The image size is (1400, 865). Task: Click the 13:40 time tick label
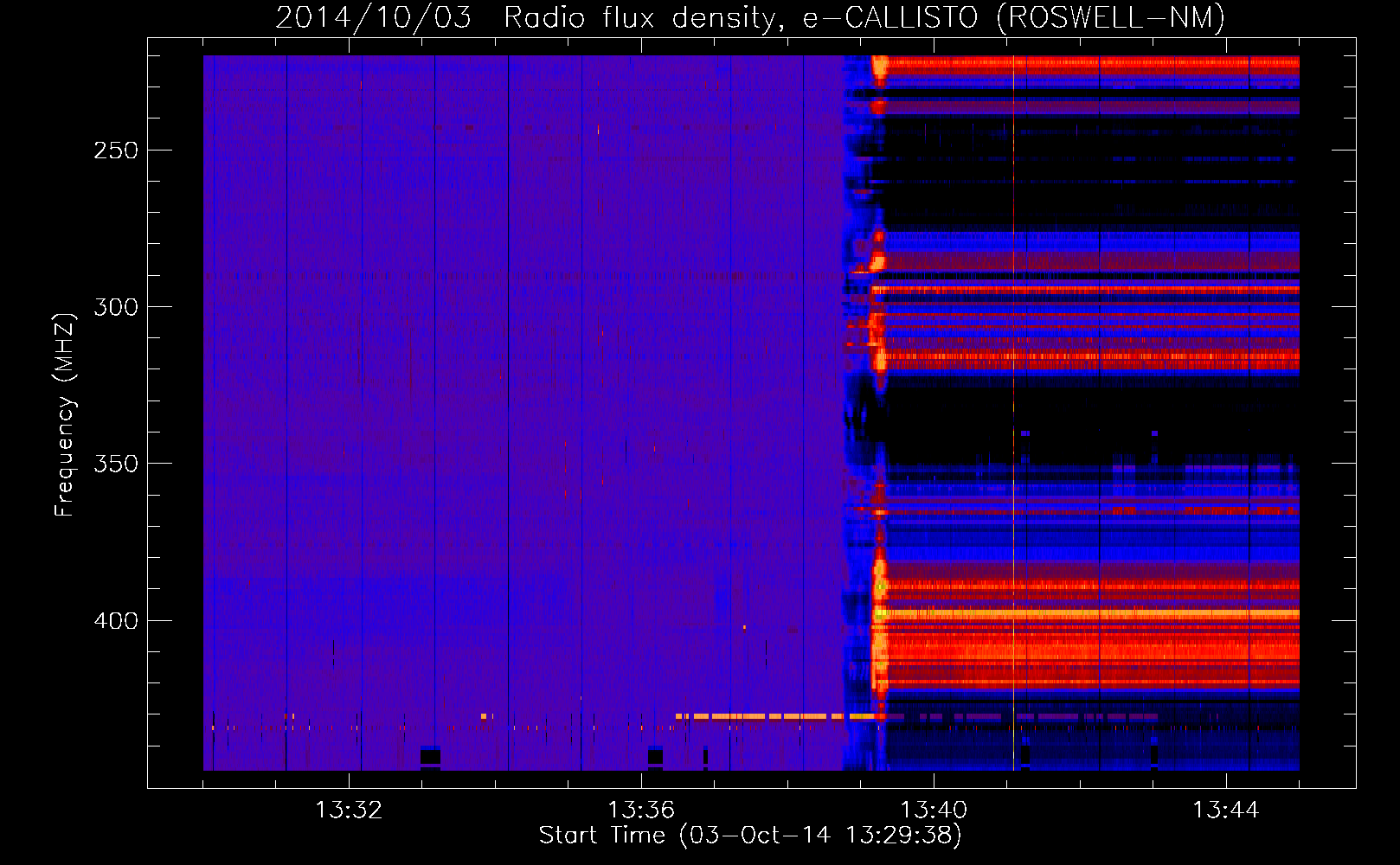[x=934, y=811]
